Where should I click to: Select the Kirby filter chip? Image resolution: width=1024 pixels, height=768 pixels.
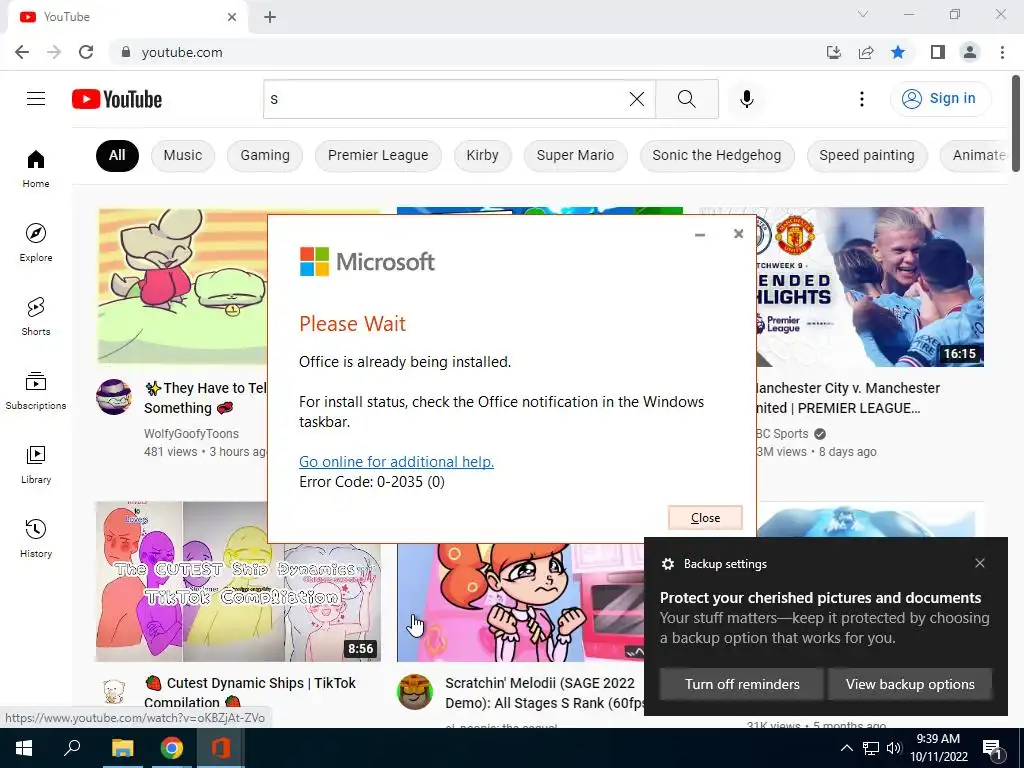[483, 155]
